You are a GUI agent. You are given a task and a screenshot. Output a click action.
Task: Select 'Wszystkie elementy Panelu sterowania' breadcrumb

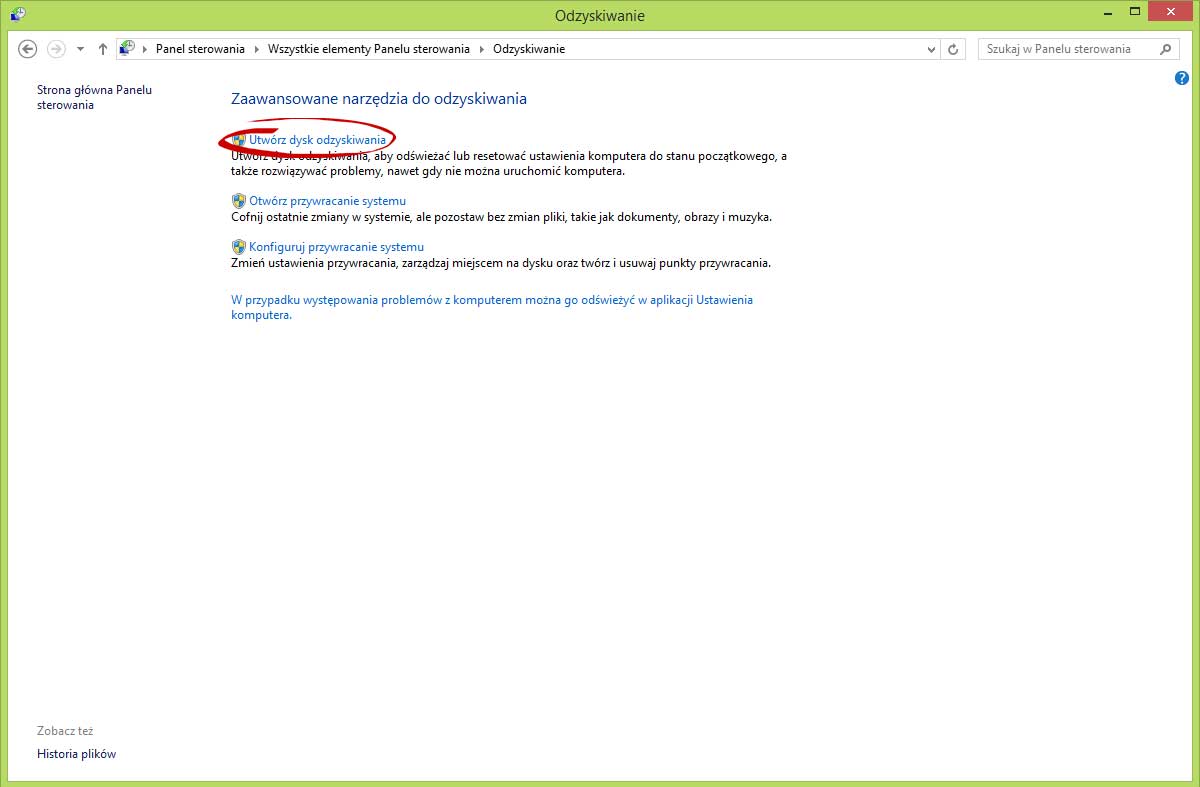369,49
